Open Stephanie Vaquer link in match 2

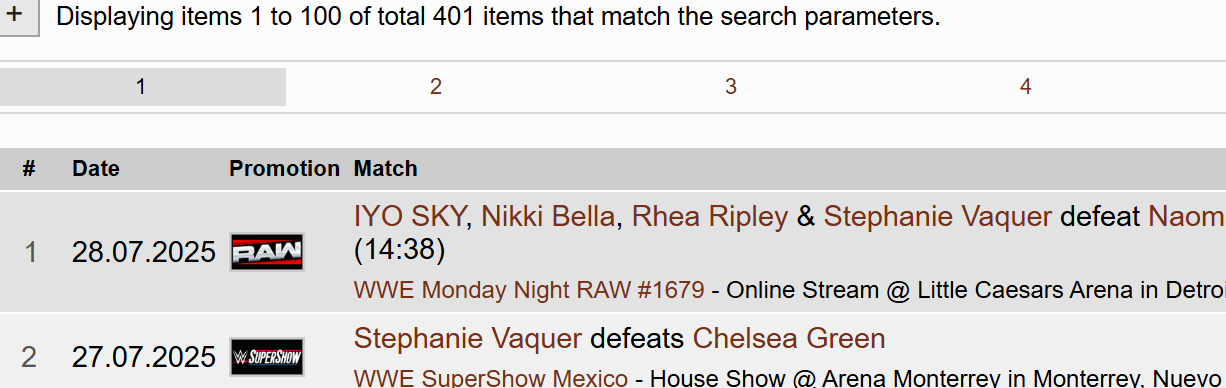pyautogui.click(x=468, y=338)
